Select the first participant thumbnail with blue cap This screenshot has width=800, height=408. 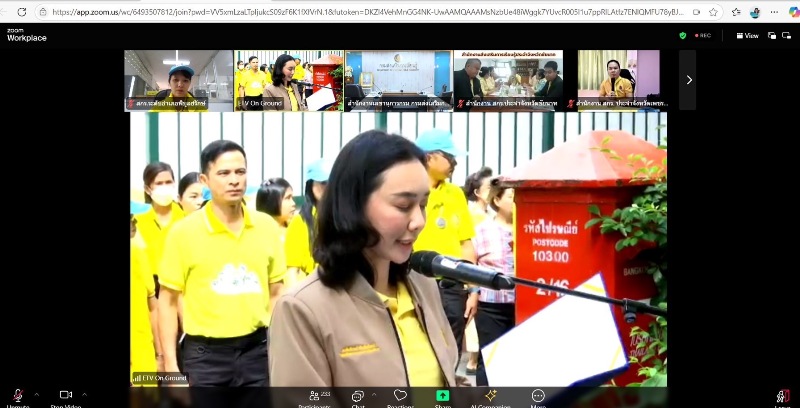click(179, 81)
